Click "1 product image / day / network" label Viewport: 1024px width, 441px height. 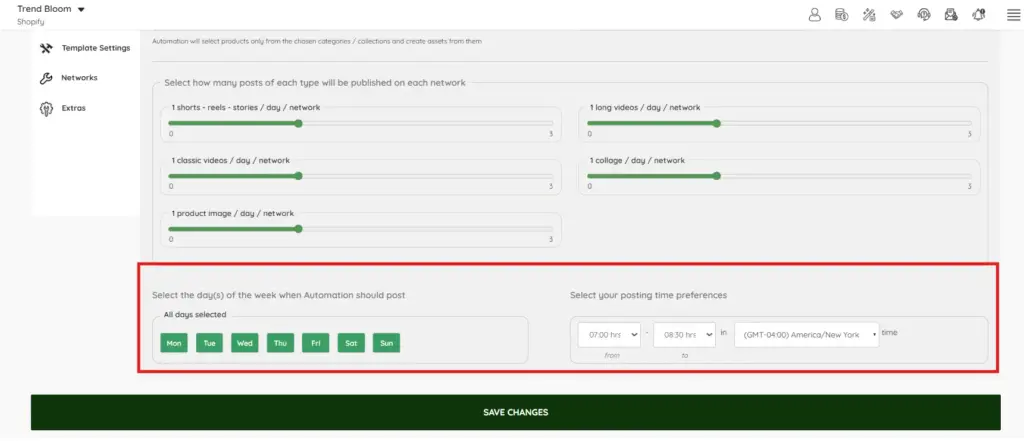(232, 213)
